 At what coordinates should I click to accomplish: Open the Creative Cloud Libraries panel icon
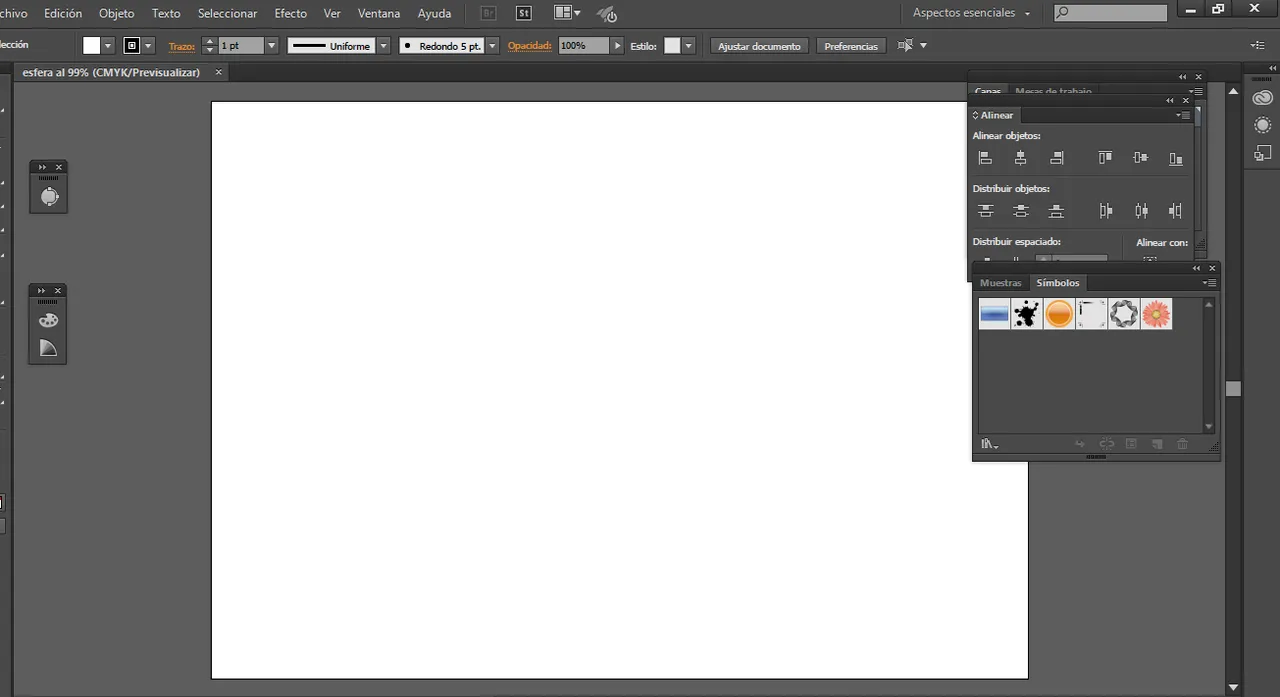(1262, 98)
